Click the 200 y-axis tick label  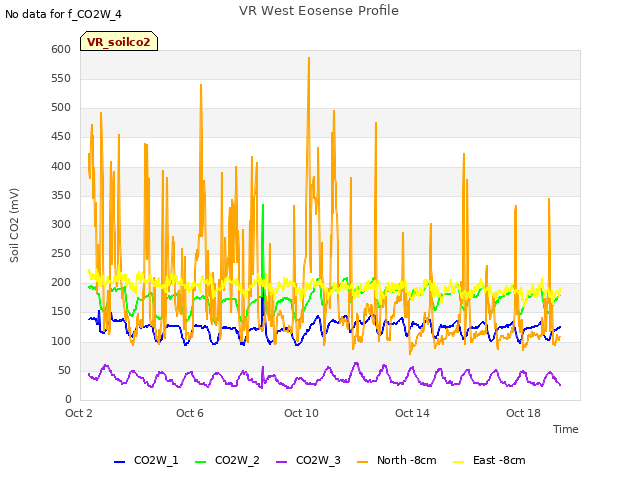click(x=61, y=282)
